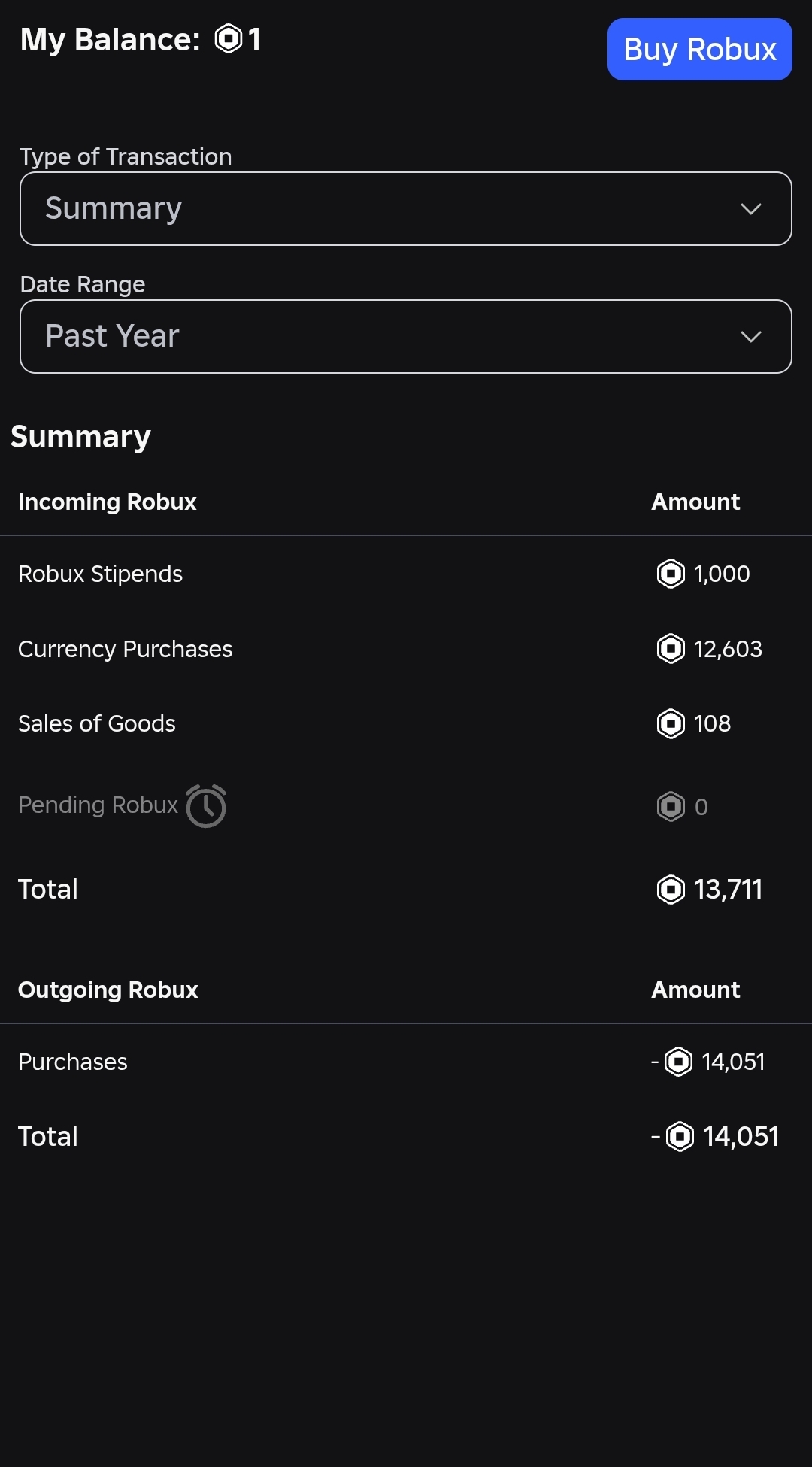Click the chevron arrow in Past Year dropdown

[751, 337]
